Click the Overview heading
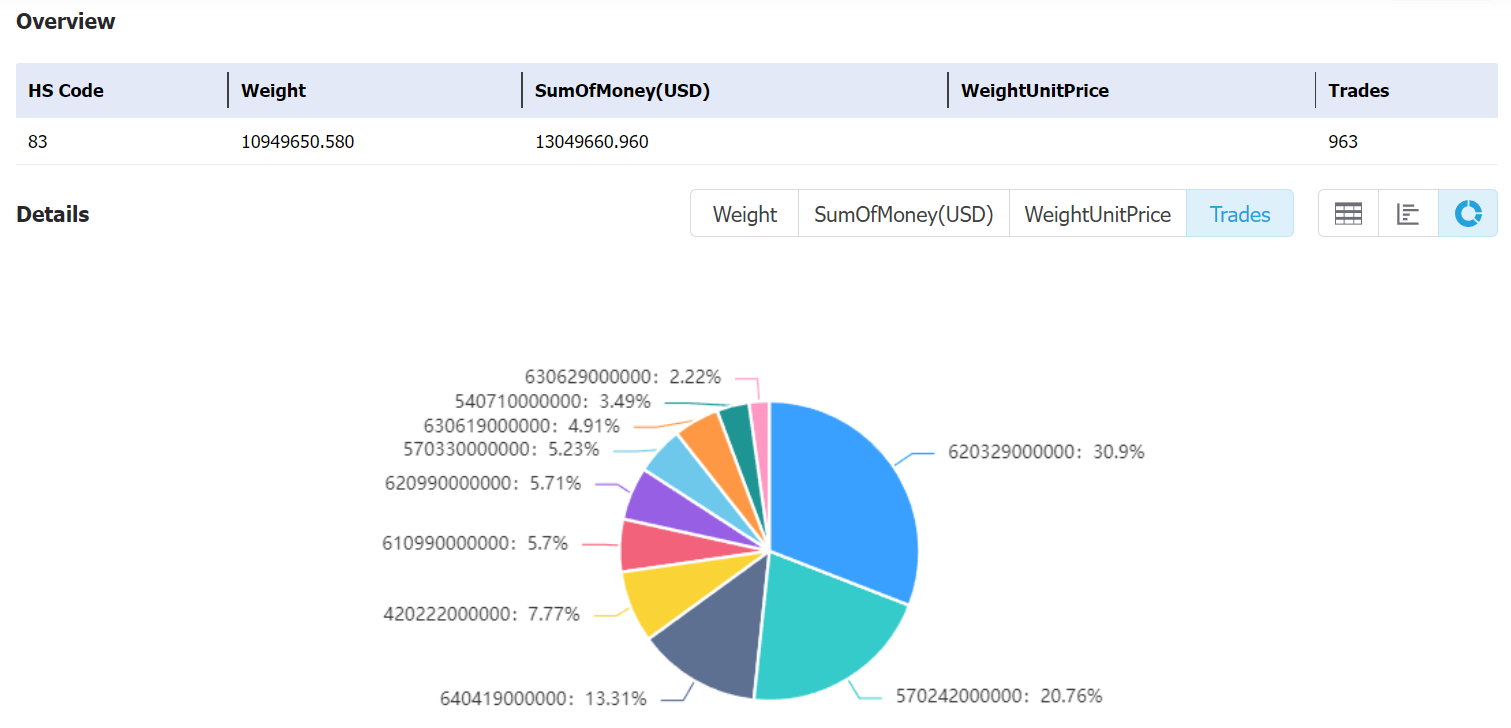 (x=66, y=21)
